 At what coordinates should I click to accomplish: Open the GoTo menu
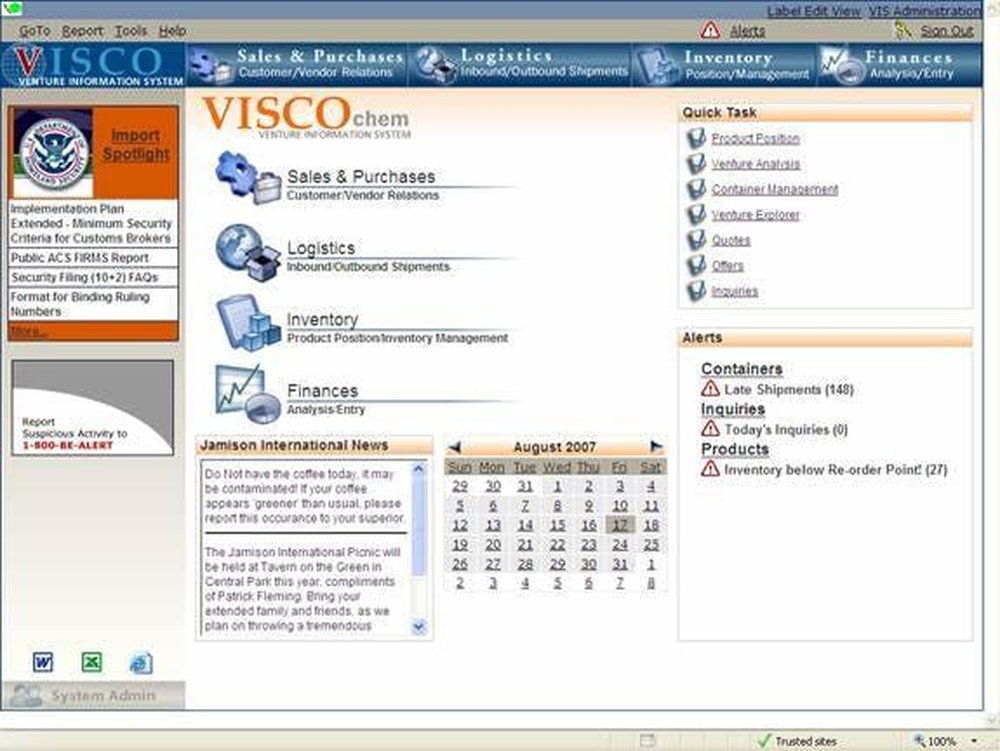34,31
